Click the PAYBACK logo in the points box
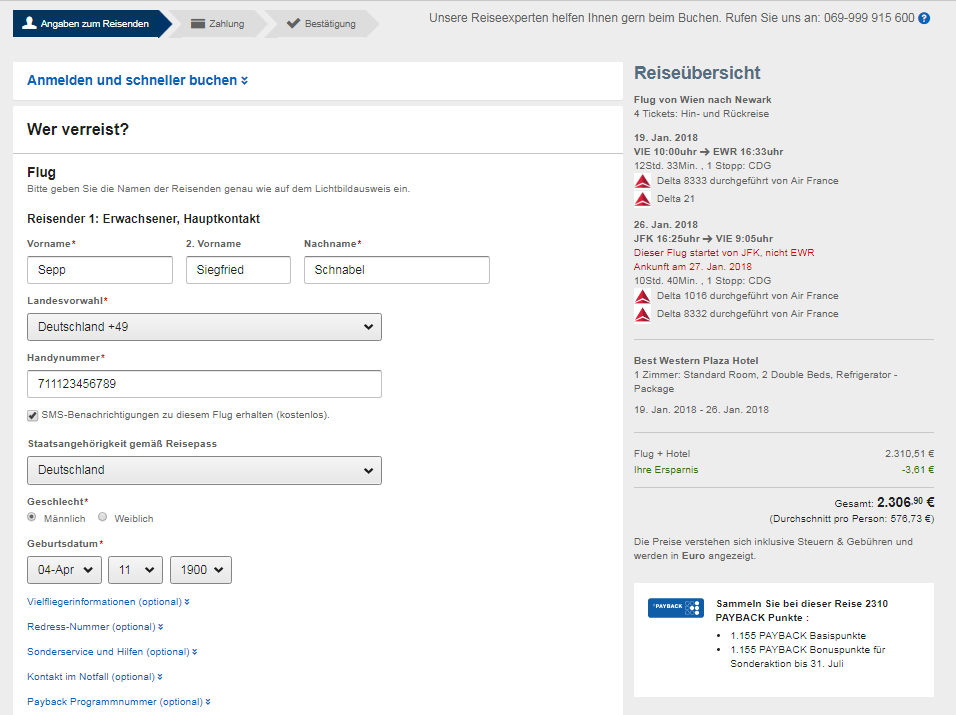The width and height of the screenshot is (956, 715). [x=676, y=608]
